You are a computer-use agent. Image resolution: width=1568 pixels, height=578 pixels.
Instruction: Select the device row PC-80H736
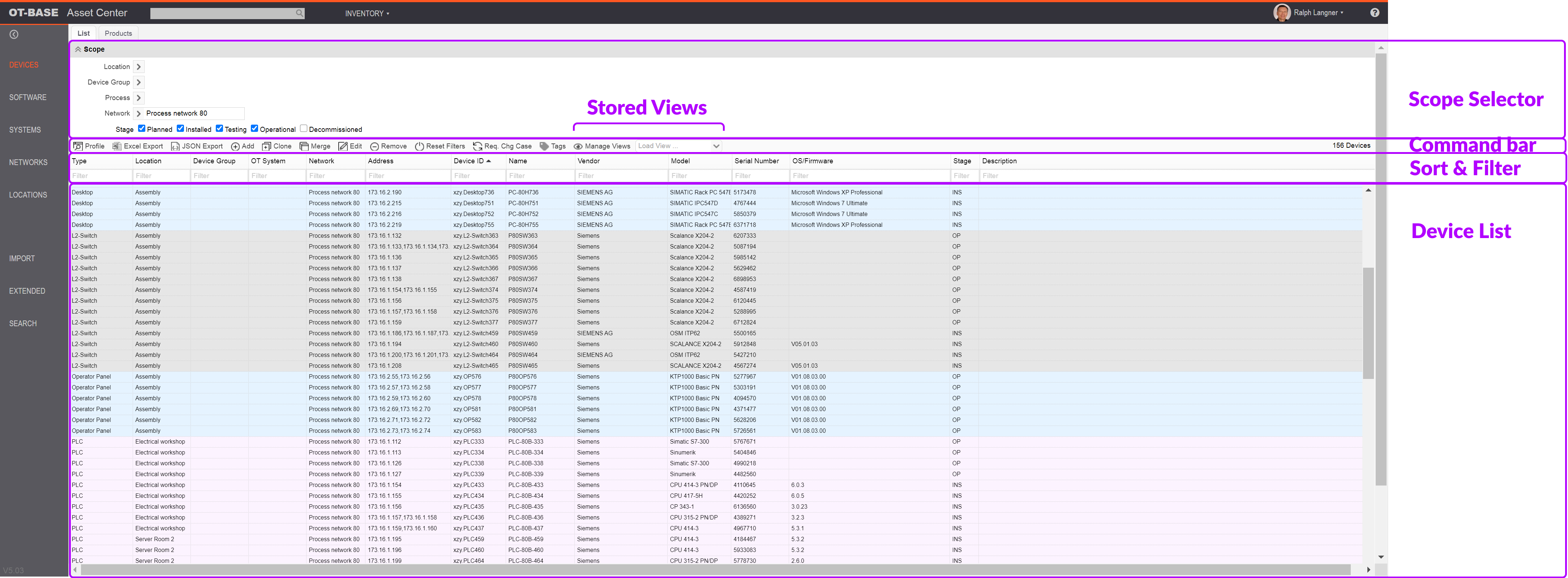[716, 192]
